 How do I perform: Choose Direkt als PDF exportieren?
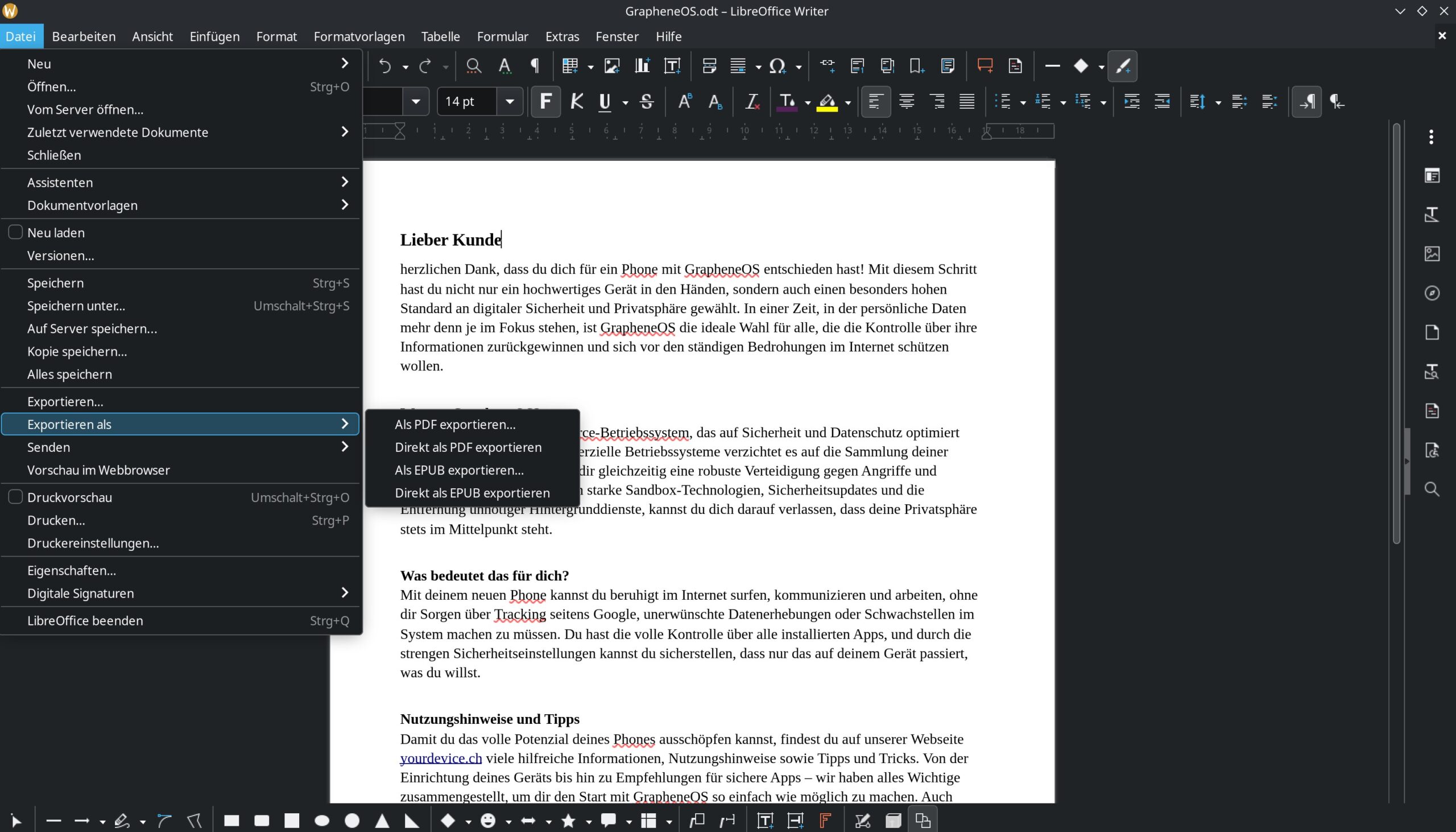click(x=468, y=447)
